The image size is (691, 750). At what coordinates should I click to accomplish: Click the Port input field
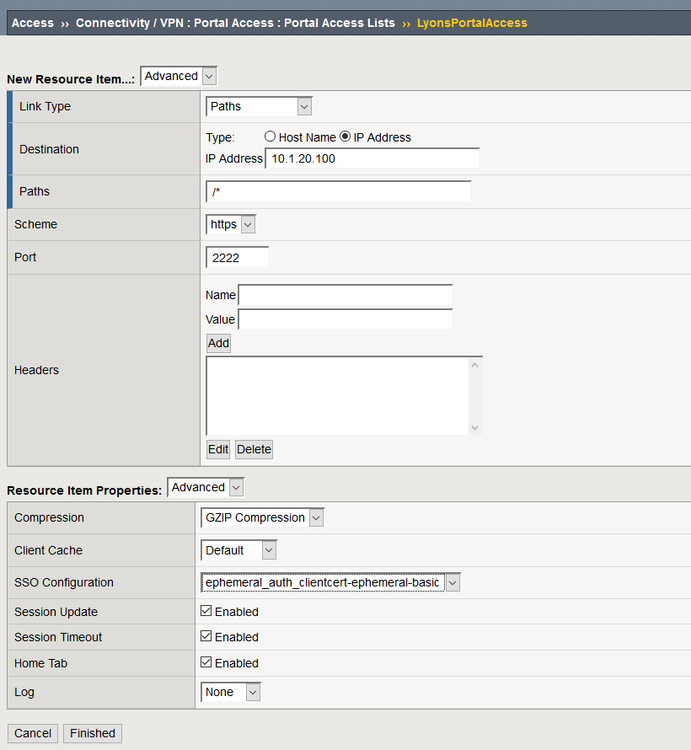click(237, 257)
